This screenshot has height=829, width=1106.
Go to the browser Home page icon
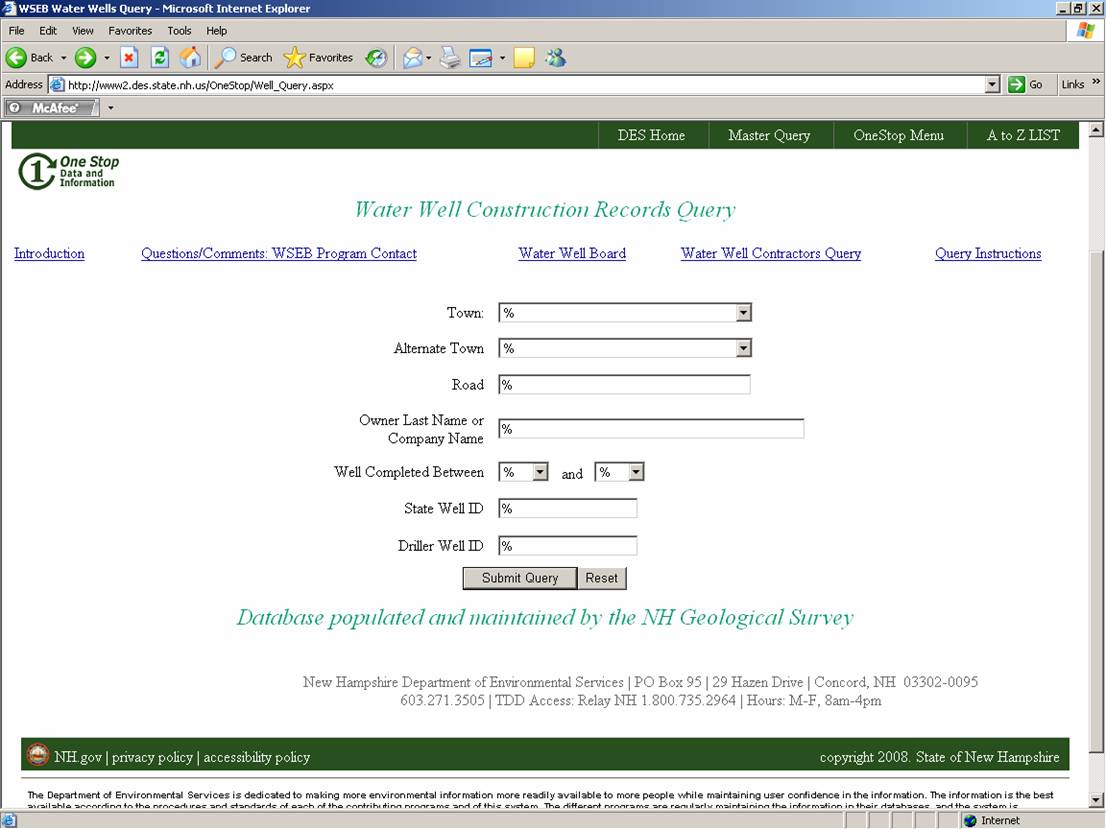190,58
